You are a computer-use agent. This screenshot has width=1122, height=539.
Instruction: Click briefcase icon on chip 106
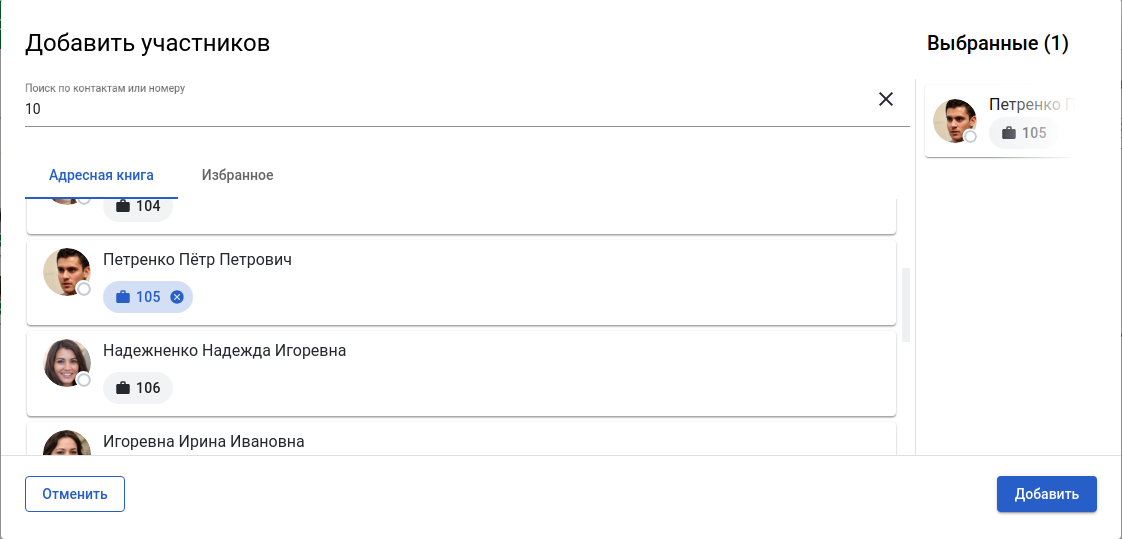click(x=123, y=388)
